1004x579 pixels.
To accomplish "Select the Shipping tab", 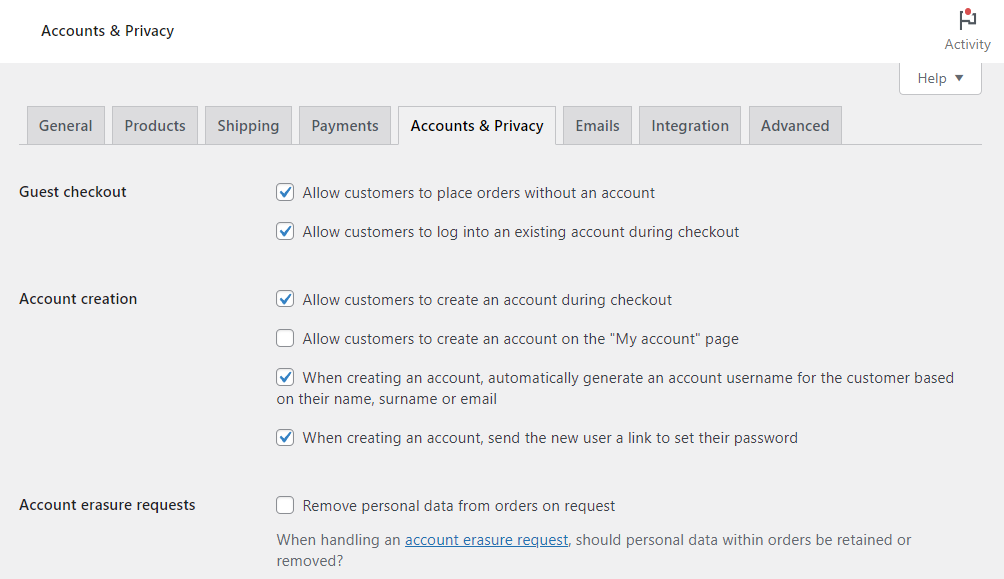I will click(x=247, y=125).
